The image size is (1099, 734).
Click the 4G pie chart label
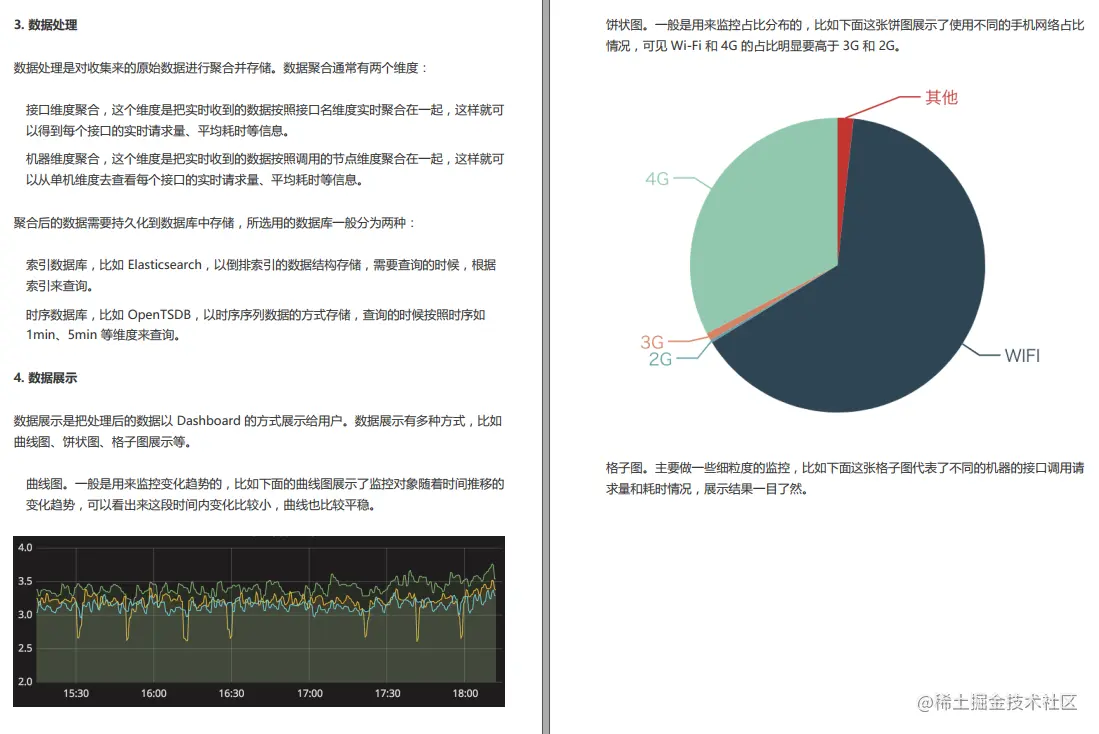657,179
